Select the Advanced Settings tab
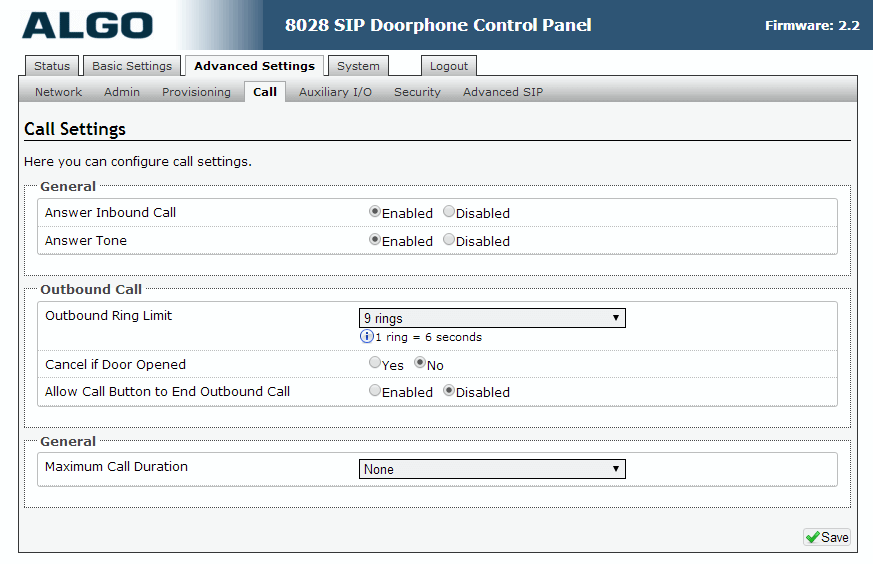Image resolution: width=873 pixels, height=564 pixels. coord(254,66)
